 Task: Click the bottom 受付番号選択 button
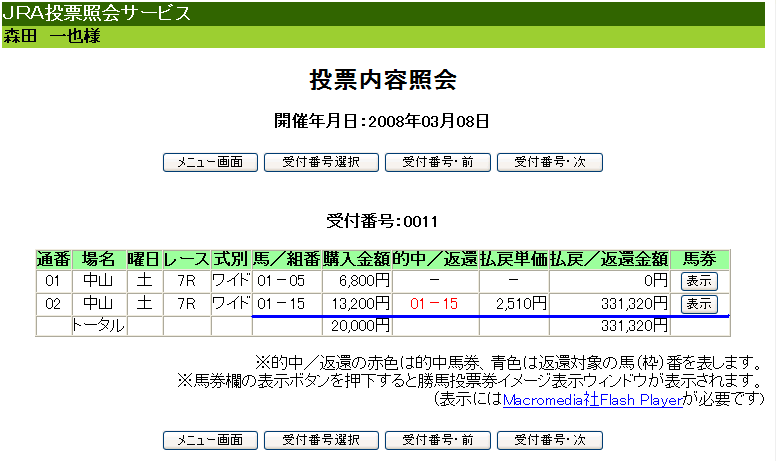[x=321, y=440]
